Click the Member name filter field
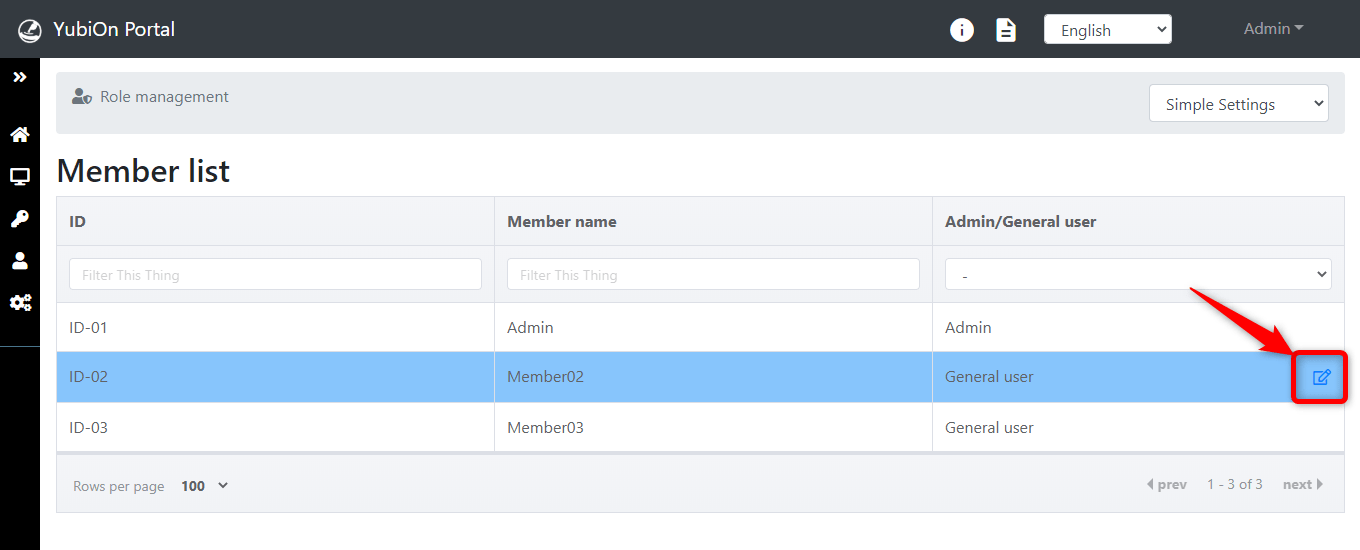The width and height of the screenshot is (1360, 550). click(x=713, y=274)
